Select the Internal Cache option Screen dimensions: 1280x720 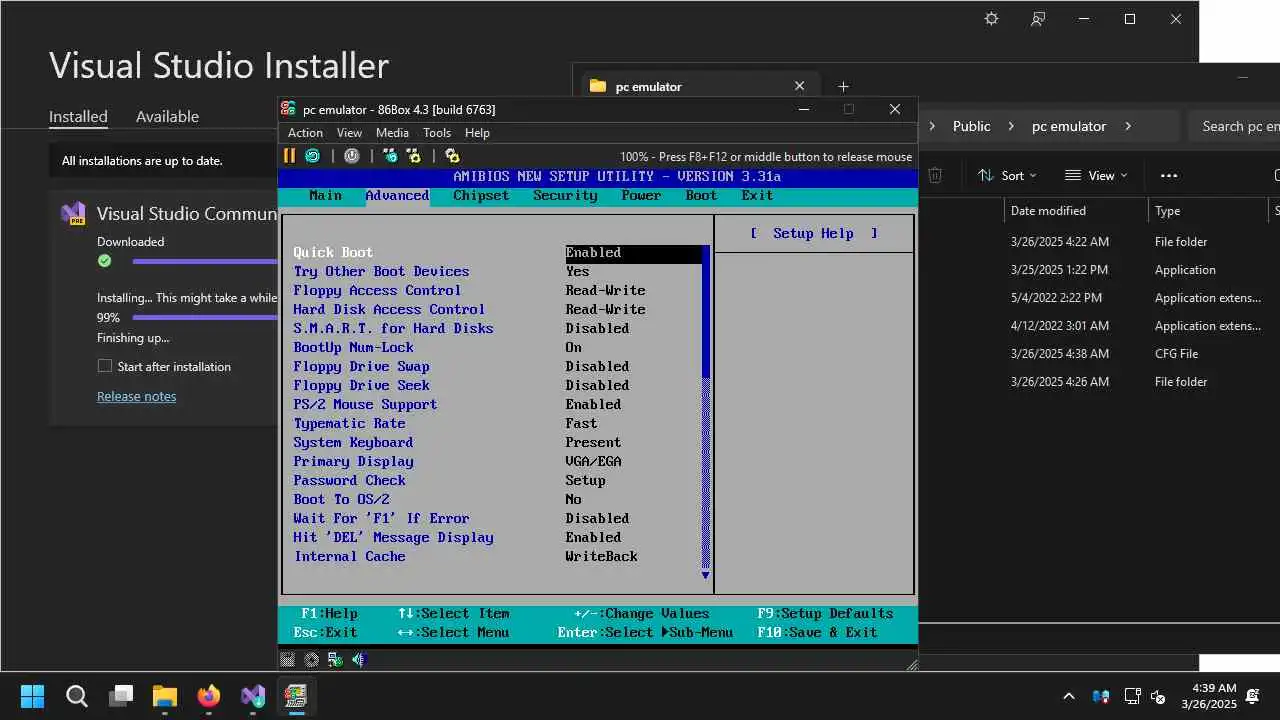[x=349, y=556]
